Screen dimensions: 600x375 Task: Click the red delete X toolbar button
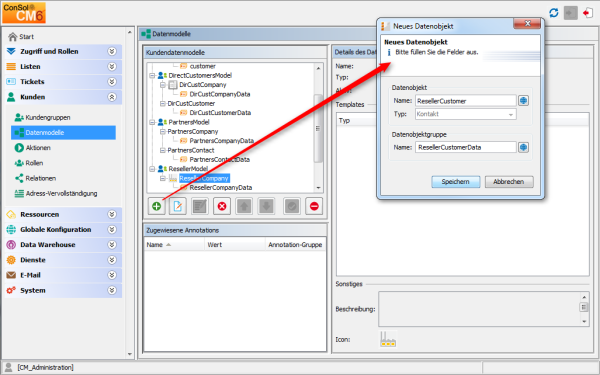click(x=222, y=206)
